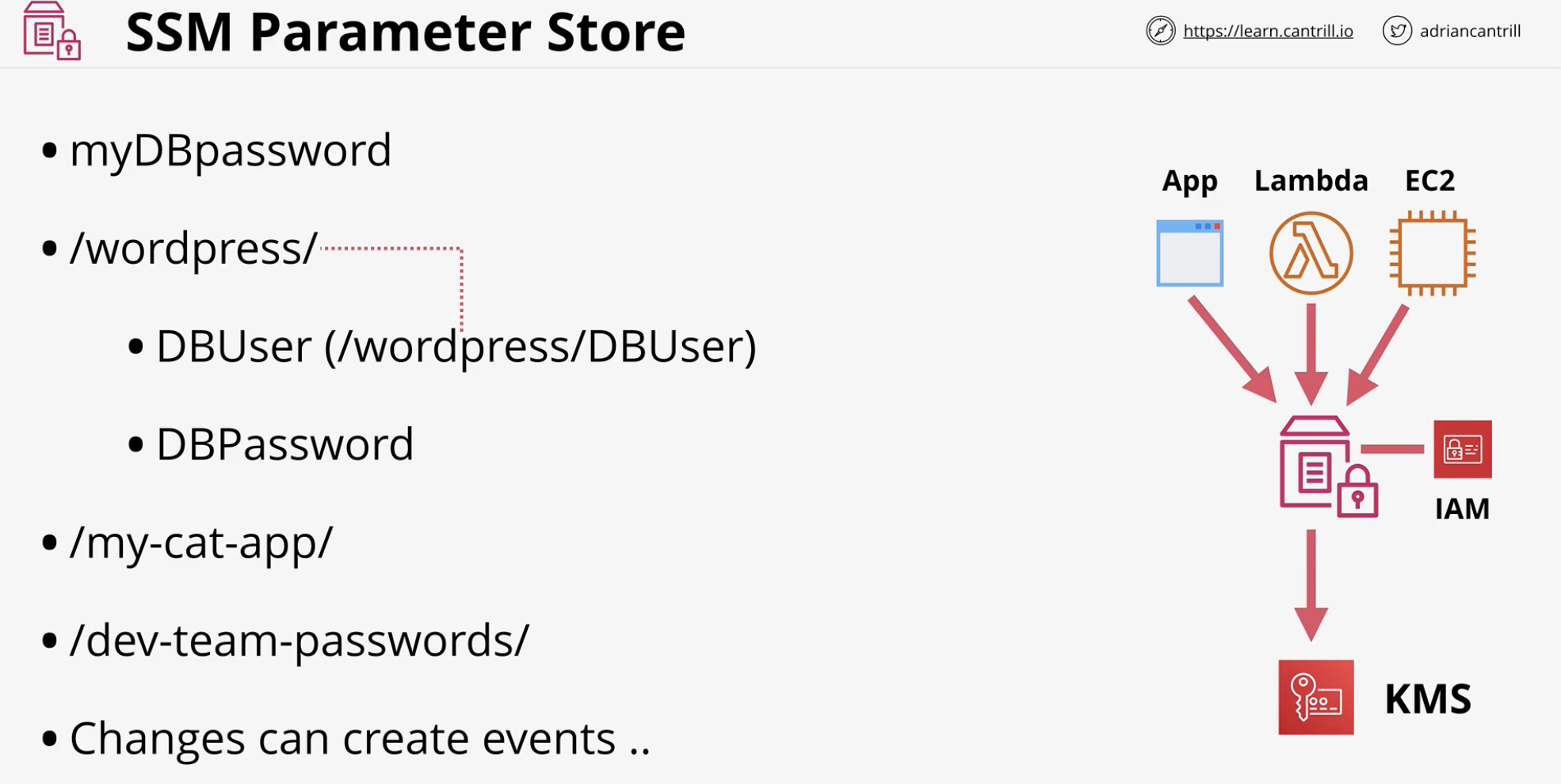Screen dimensions: 1561x784
Task: Select the DBPassword sub-item
Action: point(285,444)
